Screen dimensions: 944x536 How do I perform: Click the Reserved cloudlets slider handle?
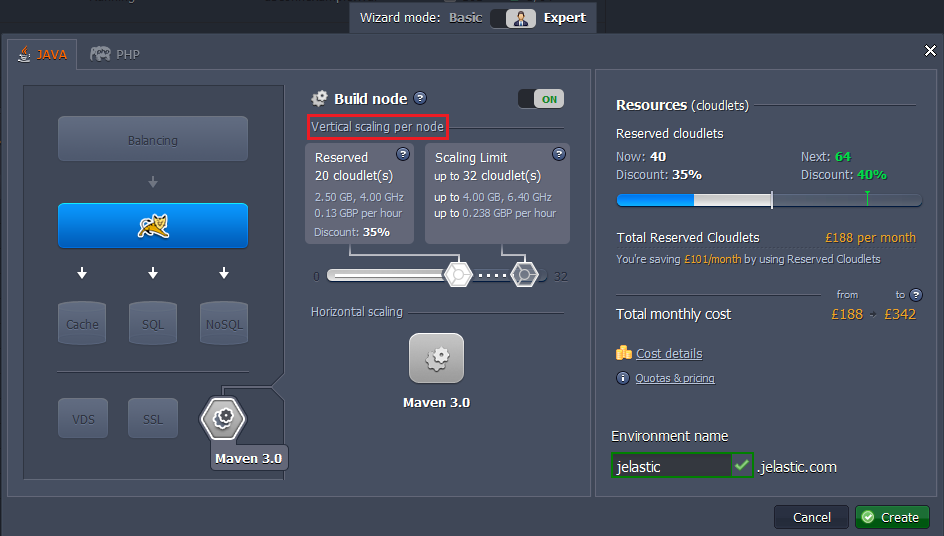pos(458,275)
